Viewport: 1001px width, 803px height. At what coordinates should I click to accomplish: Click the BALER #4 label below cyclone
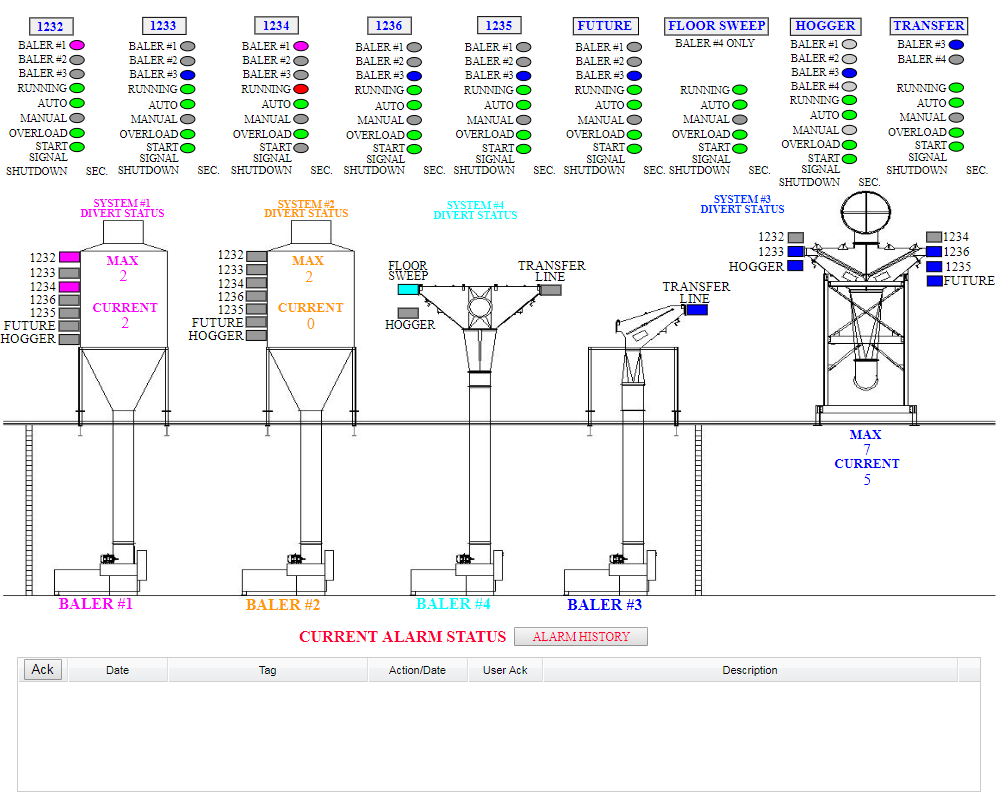pyautogui.click(x=453, y=604)
